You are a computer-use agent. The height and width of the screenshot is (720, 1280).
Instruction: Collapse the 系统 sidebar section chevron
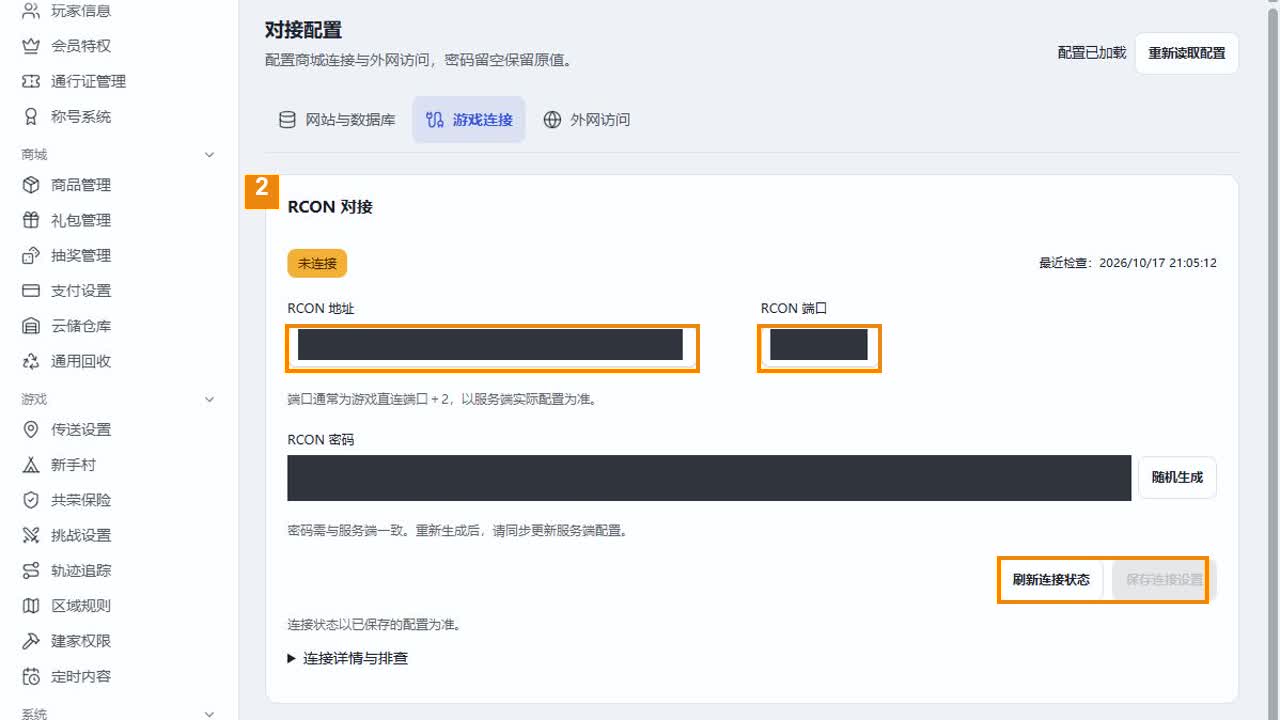click(x=209, y=714)
